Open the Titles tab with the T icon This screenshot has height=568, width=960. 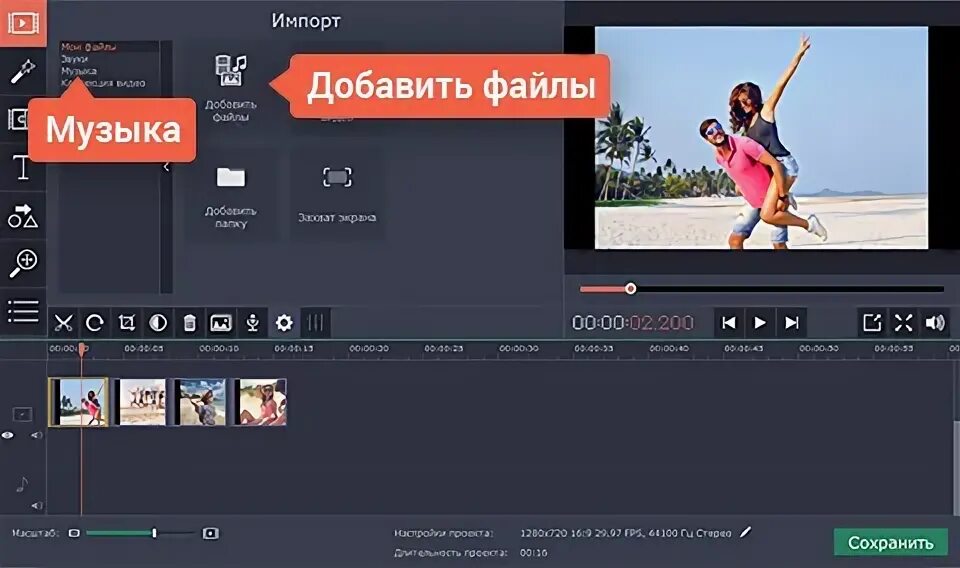click(23, 166)
